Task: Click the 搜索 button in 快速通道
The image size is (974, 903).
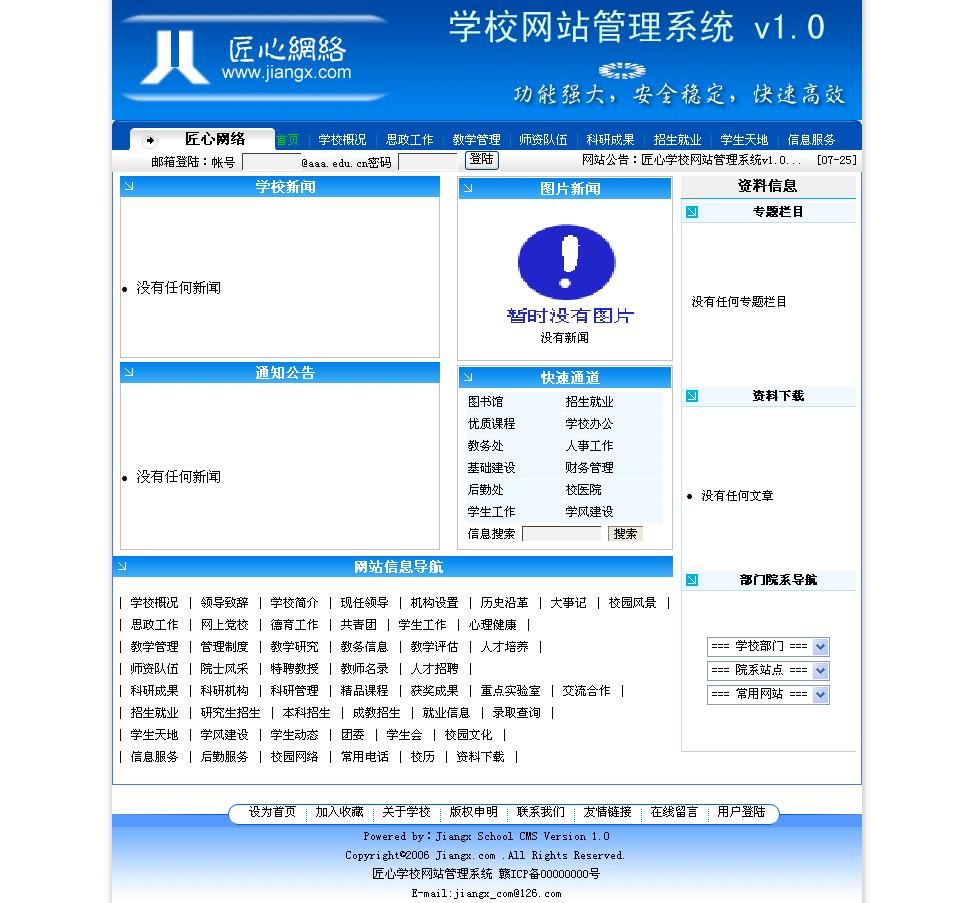Action: coord(625,533)
